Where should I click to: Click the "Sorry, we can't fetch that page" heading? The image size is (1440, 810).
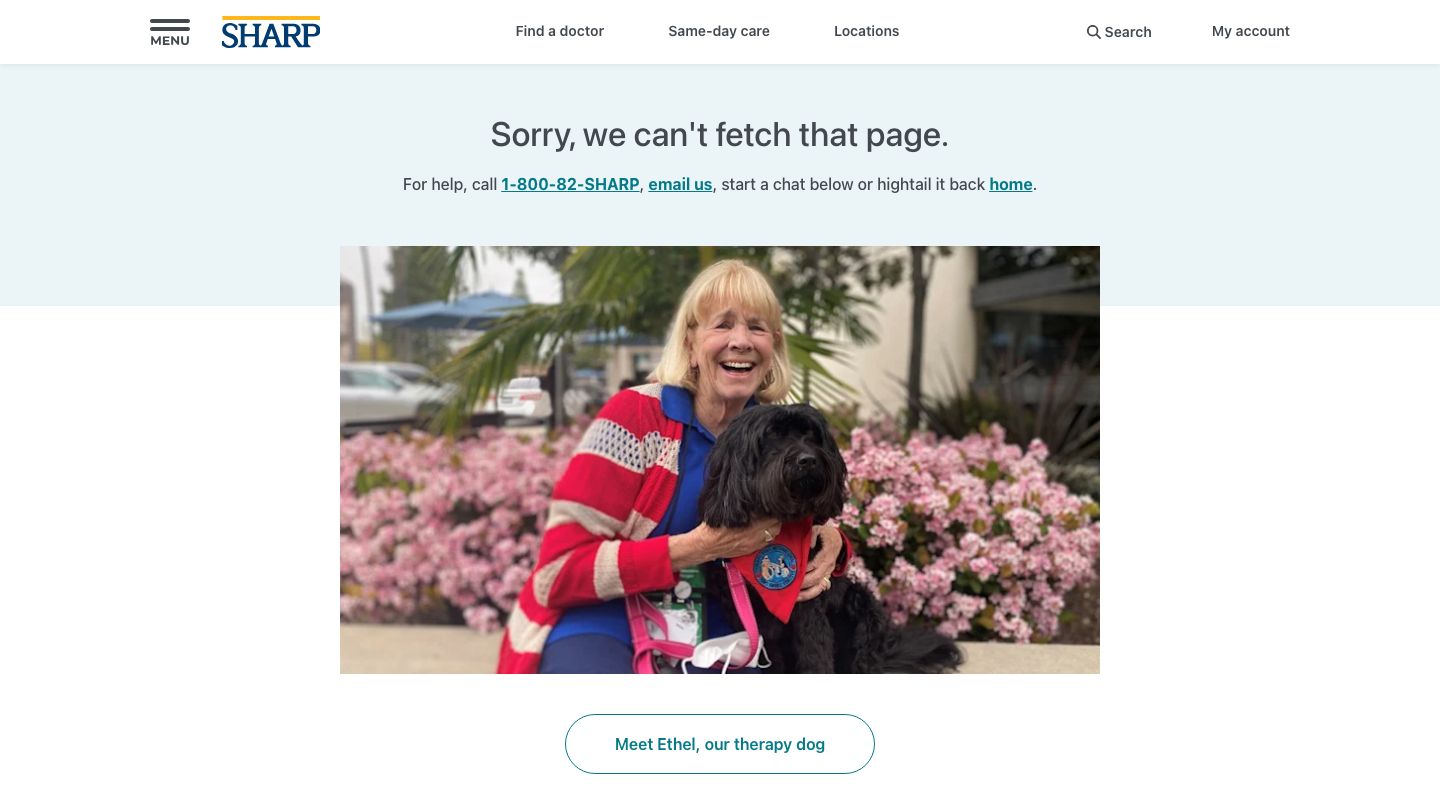[720, 134]
